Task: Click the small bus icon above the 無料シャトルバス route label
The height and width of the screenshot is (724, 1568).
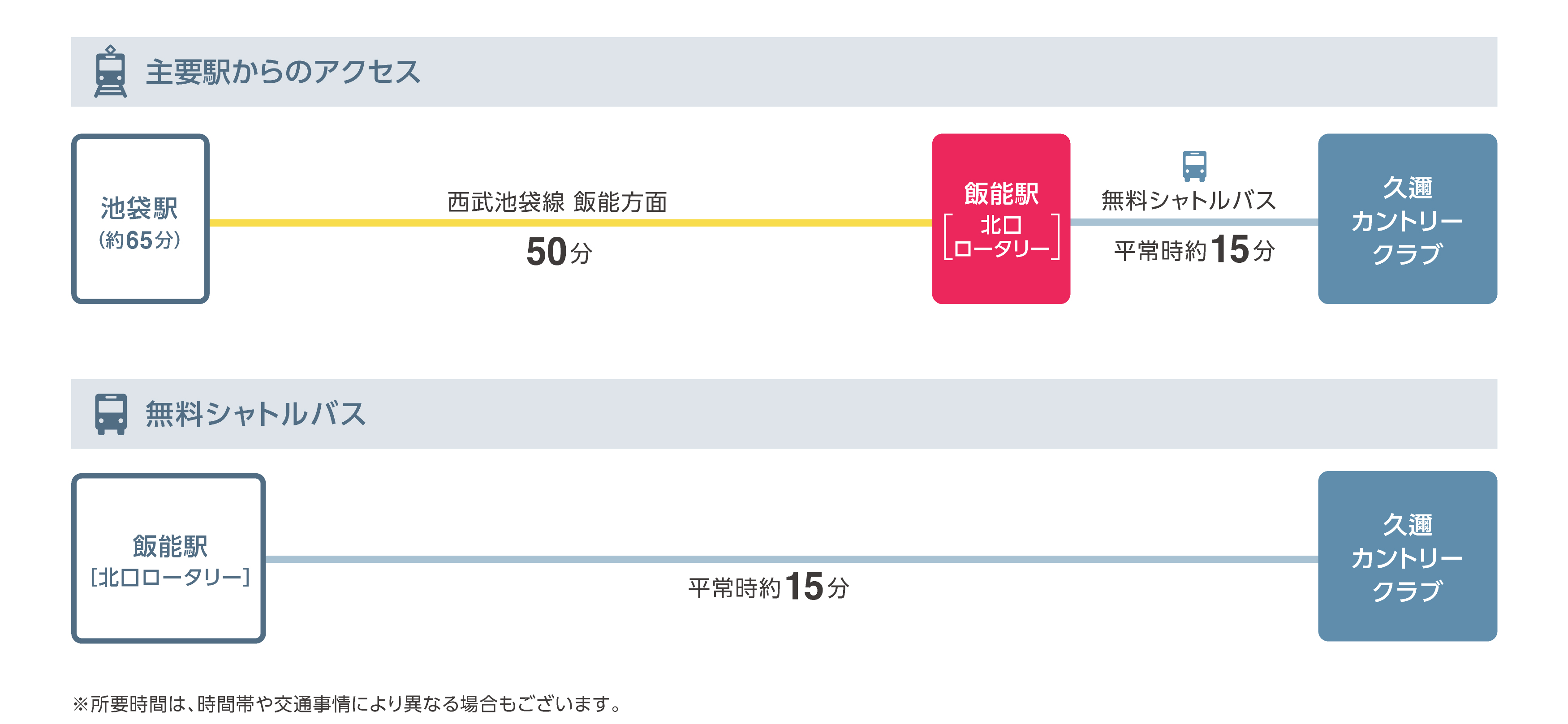Action: pos(1193,166)
